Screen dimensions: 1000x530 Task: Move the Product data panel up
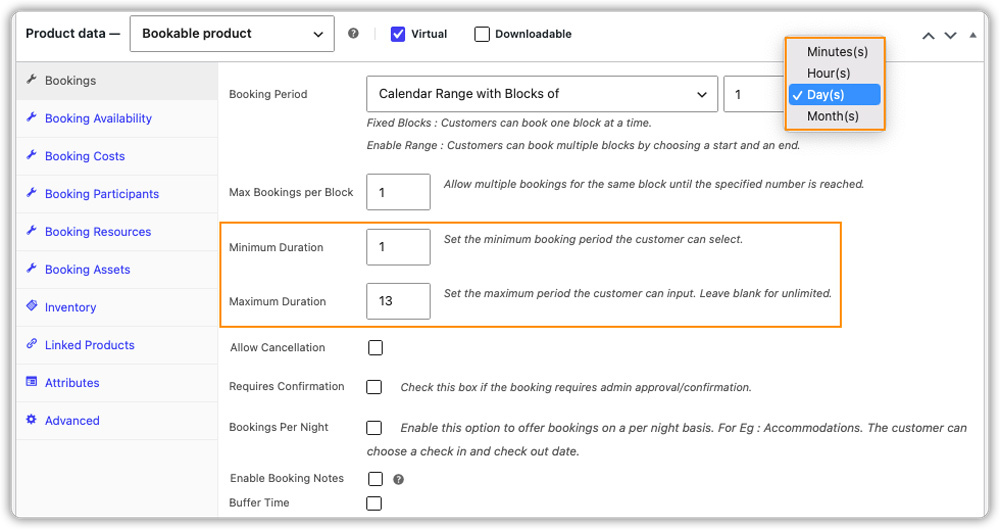pyautogui.click(x=929, y=35)
